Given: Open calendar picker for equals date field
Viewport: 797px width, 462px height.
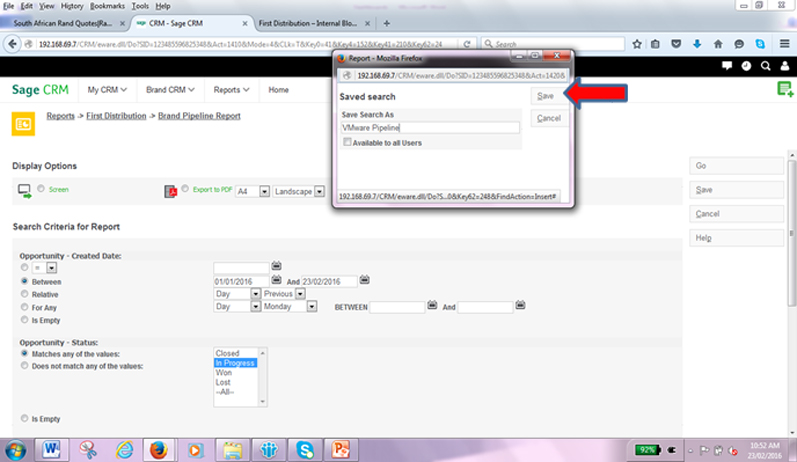Looking at the screenshot, I should 276,265.
